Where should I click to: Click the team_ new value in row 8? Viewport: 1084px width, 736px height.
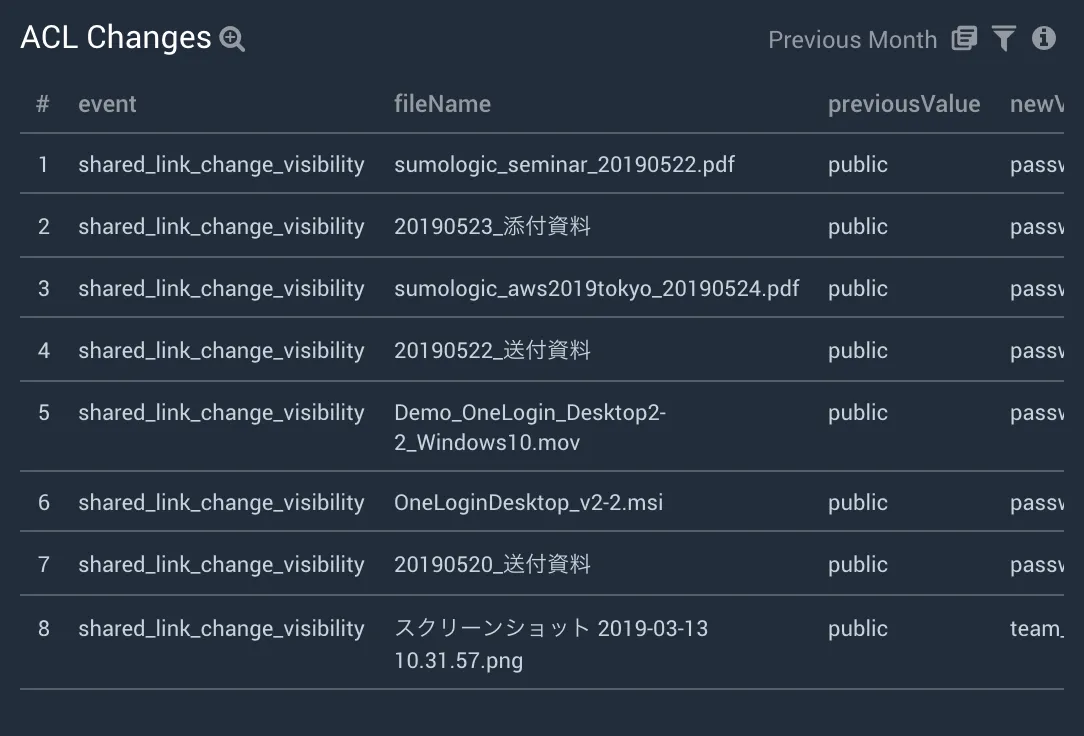1036,628
